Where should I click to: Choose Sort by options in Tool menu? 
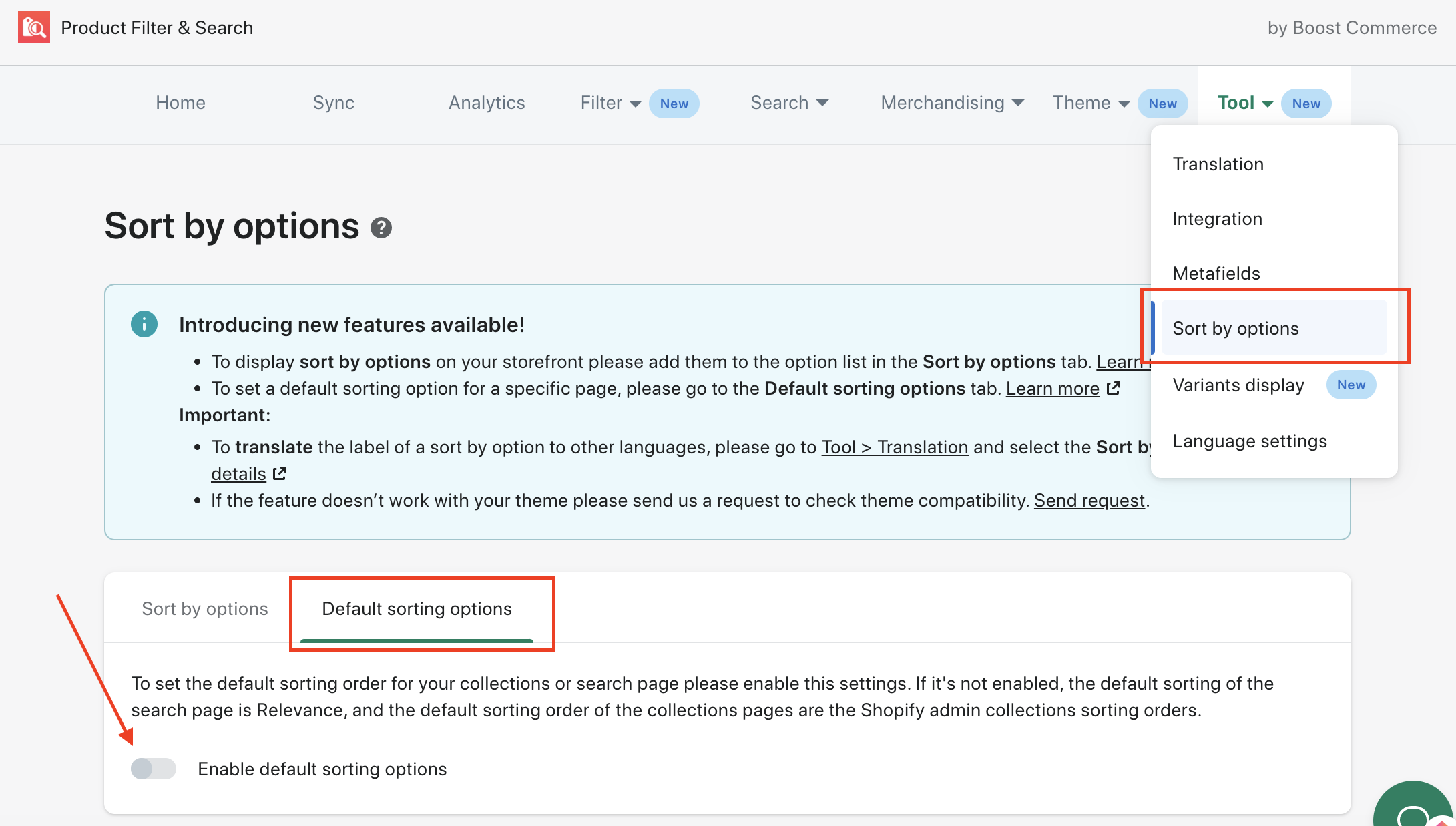click(x=1274, y=327)
